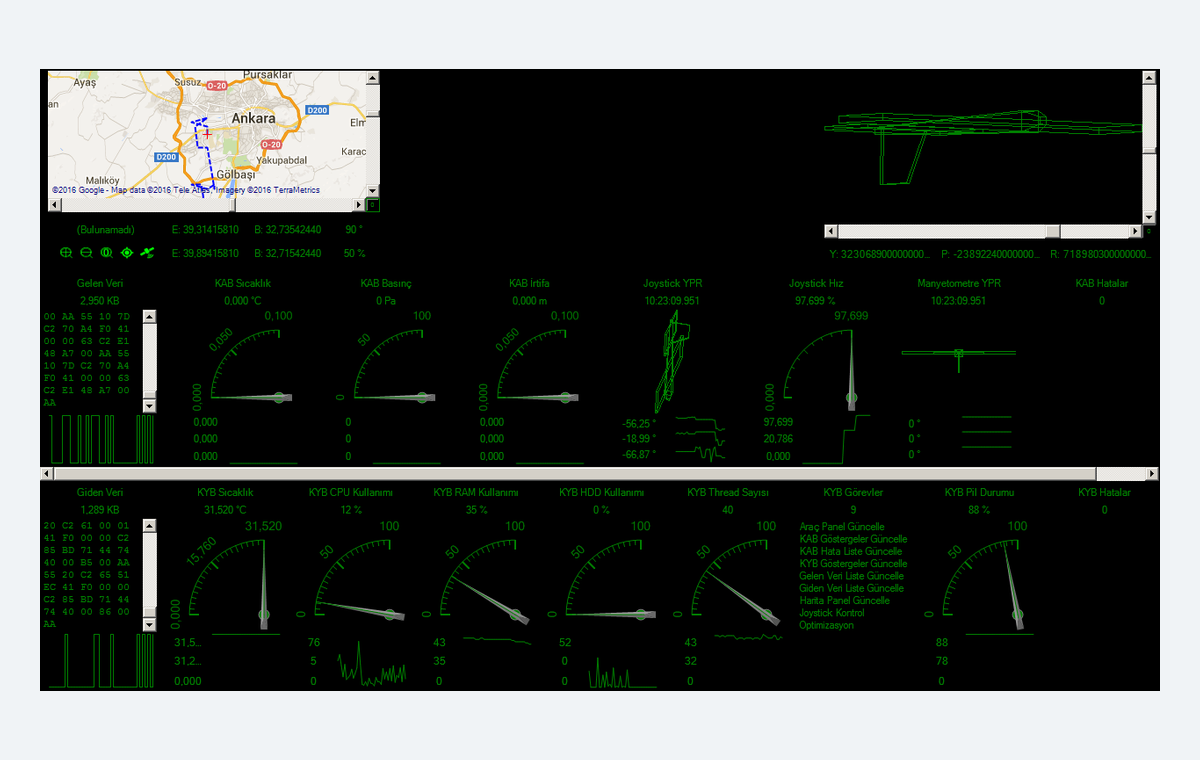Click the 'Joystick YPR' panel title
This screenshot has width=1200, height=760.
pyautogui.click(x=672, y=284)
